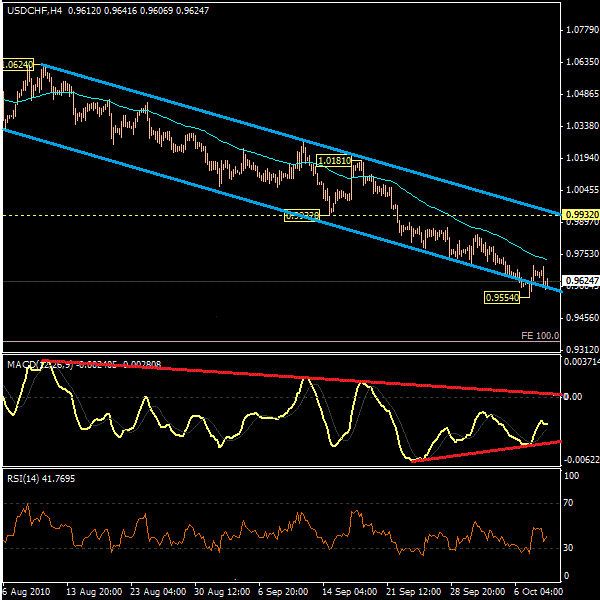Click the 1.01940 price scale value

tap(582, 158)
